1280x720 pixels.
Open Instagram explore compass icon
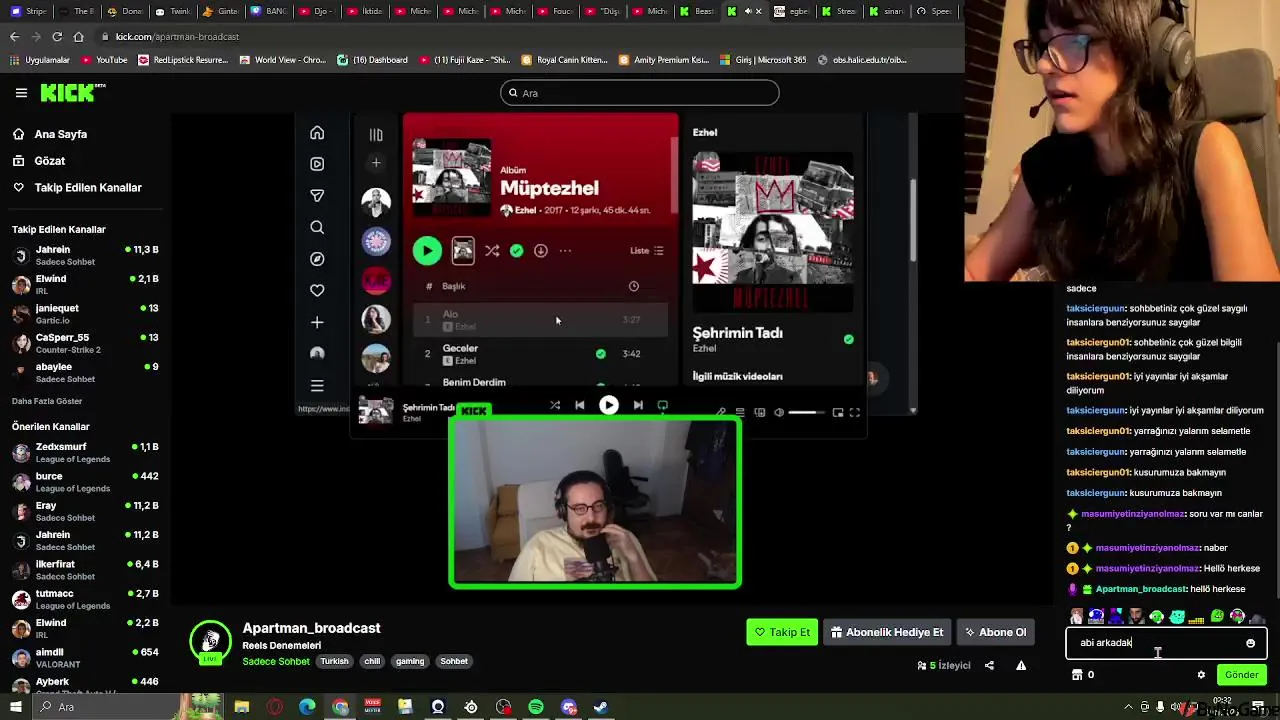(317, 259)
